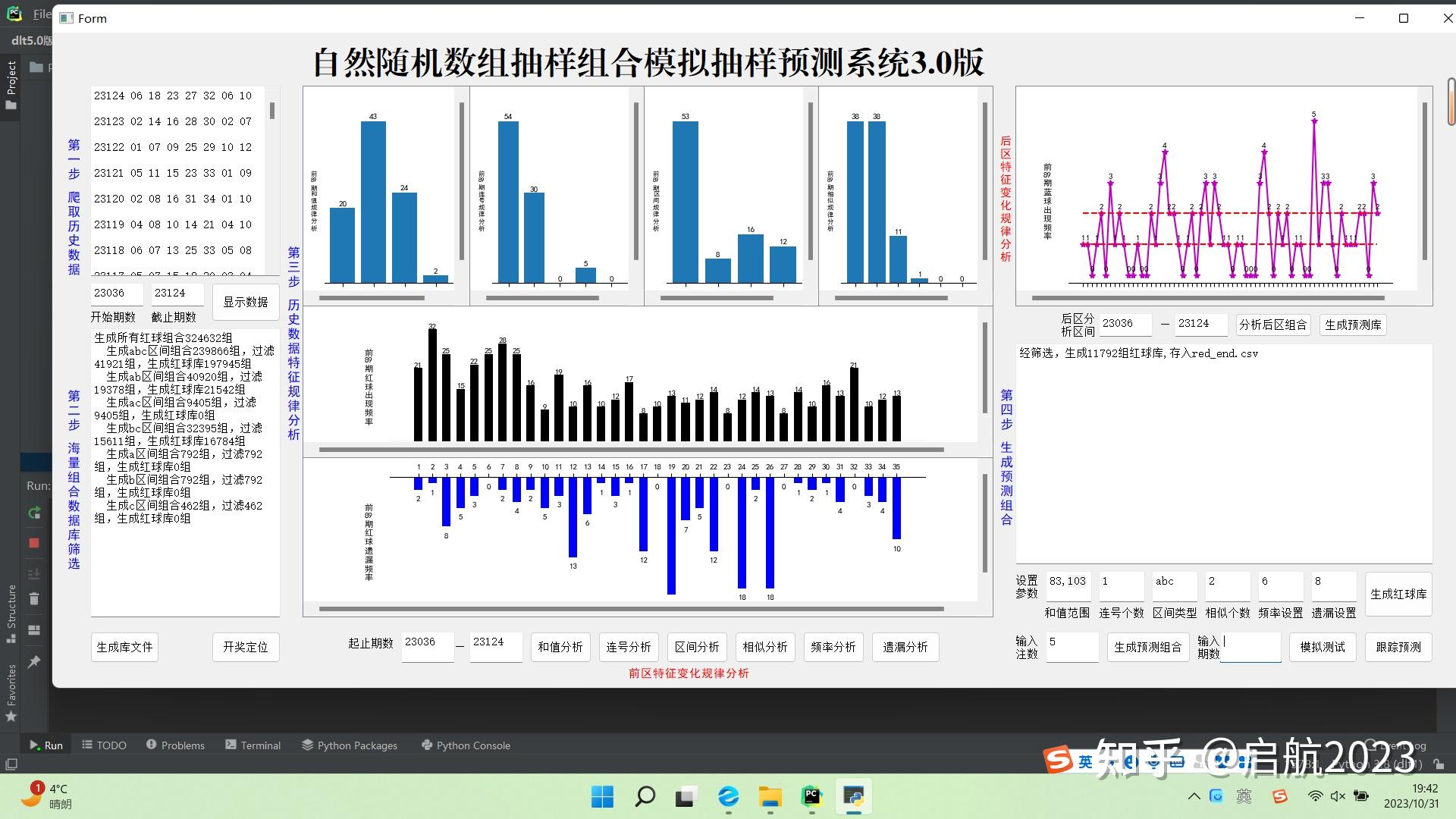1456x819 pixels.
Task: Click 开奖定位 button
Action: pyautogui.click(x=246, y=647)
